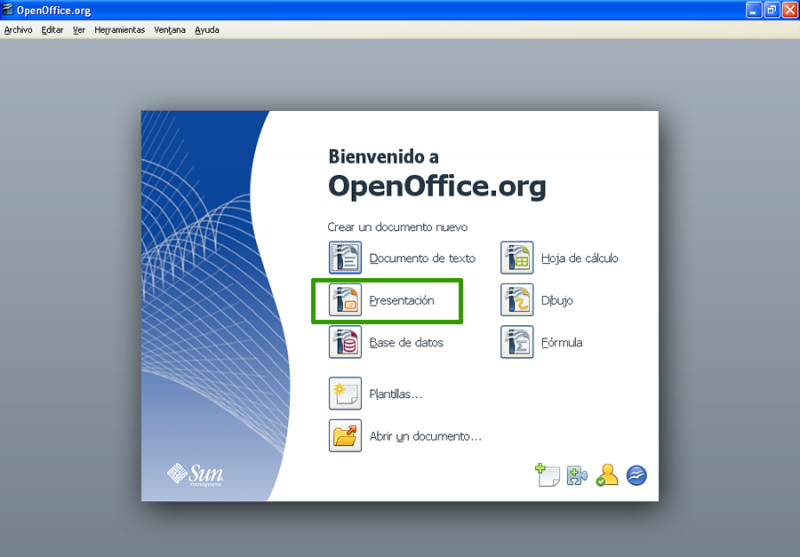The image size is (800, 557).
Task: Restore down the OpenOffice.org window
Action: [x=772, y=10]
